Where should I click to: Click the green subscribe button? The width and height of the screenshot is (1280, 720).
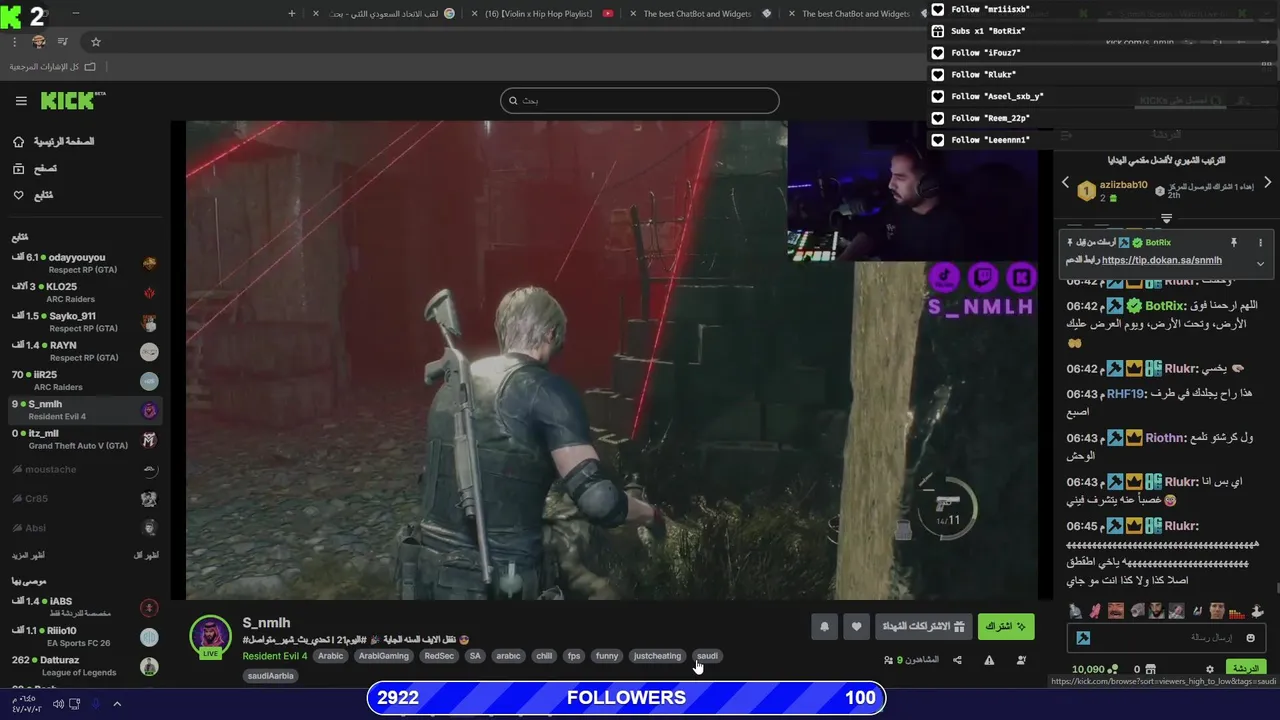pyautogui.click(x=1006, y=627)
